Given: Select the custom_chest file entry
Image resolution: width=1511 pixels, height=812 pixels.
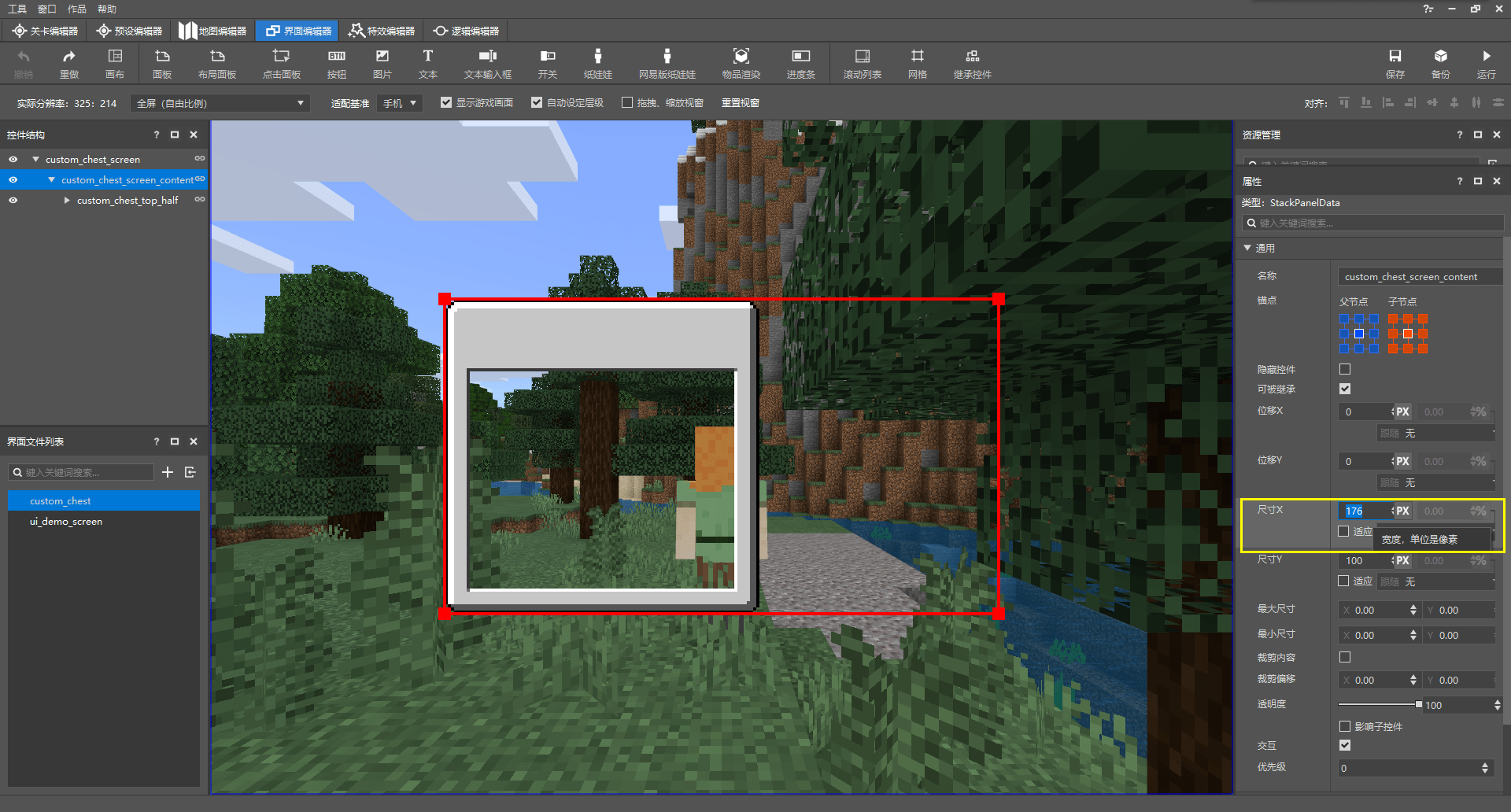Looking at the screenshot, I should [x=104, y=500].
